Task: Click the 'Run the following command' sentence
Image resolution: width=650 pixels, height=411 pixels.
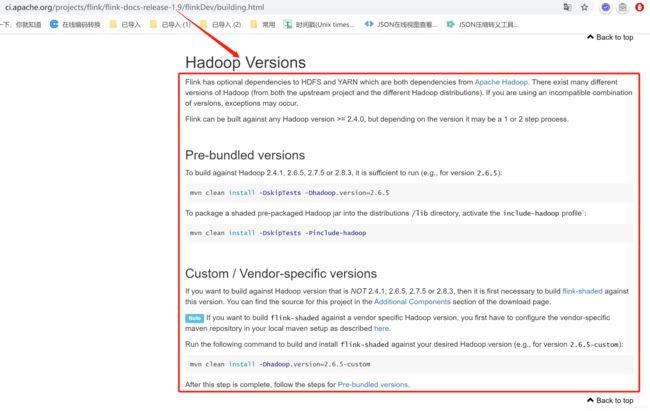Action: pyautogui.click(x=404, y=344)
